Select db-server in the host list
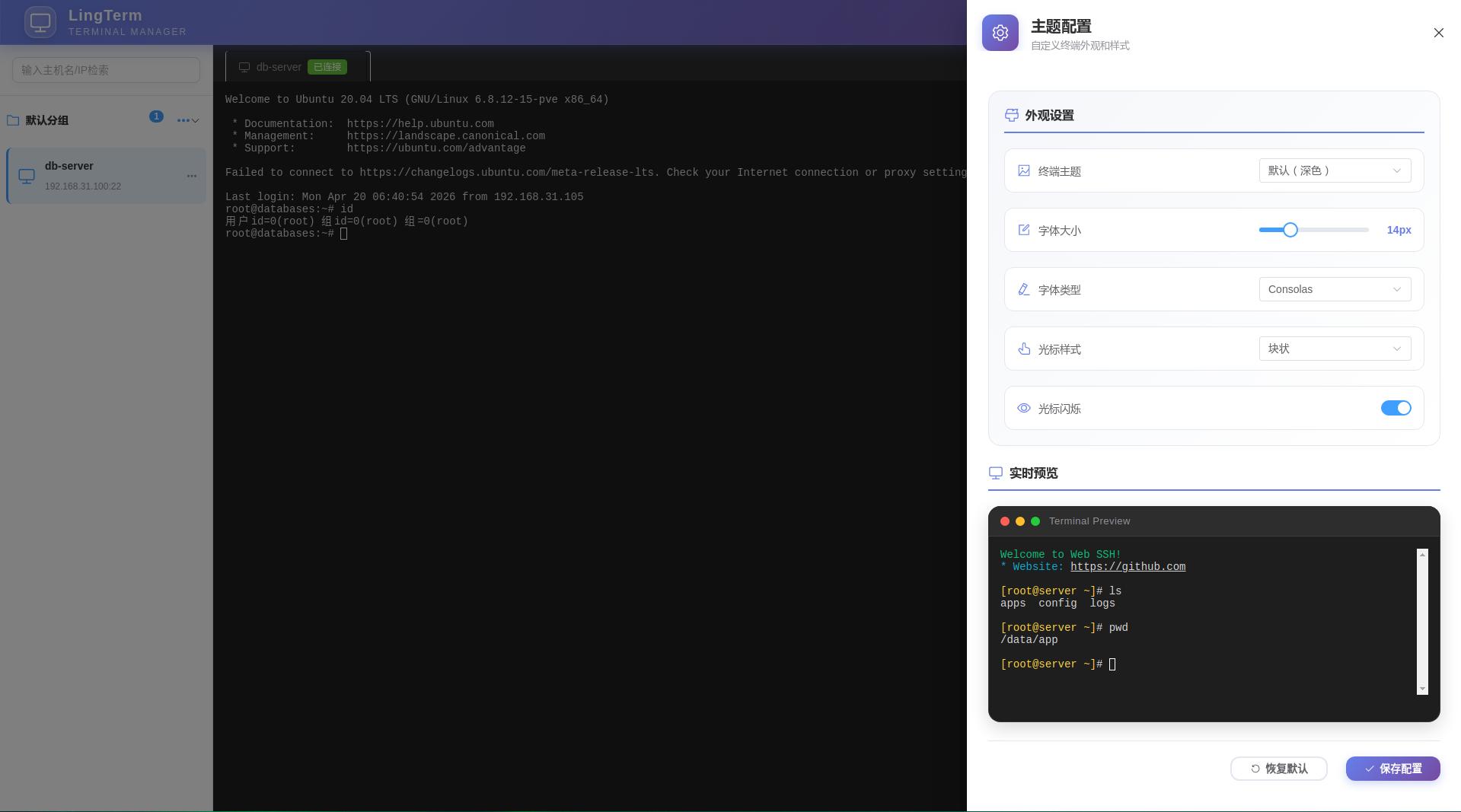Viewport: 1461px width, 812px height. coord(107,176)
